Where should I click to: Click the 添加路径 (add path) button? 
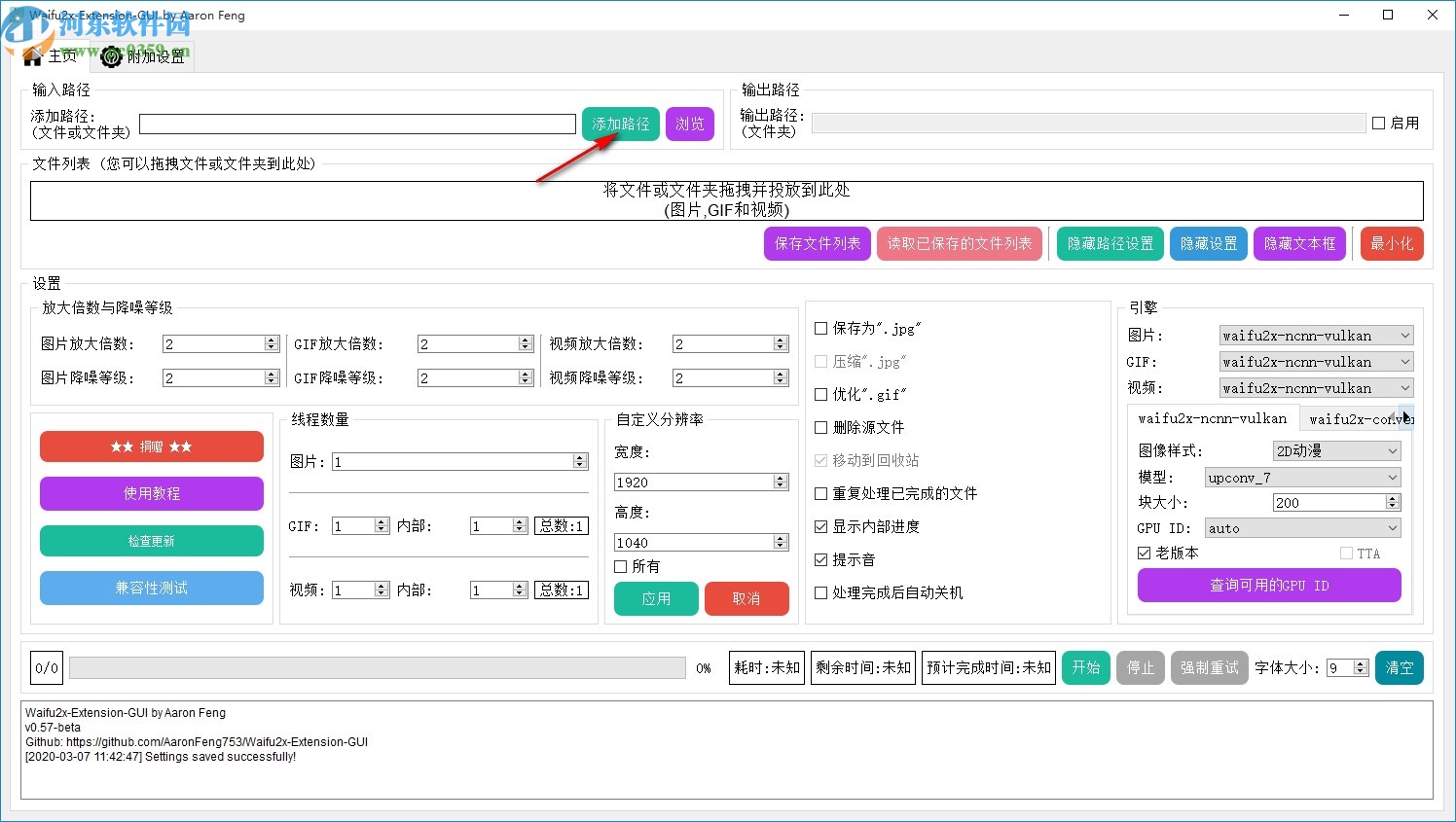click(620, 124)
